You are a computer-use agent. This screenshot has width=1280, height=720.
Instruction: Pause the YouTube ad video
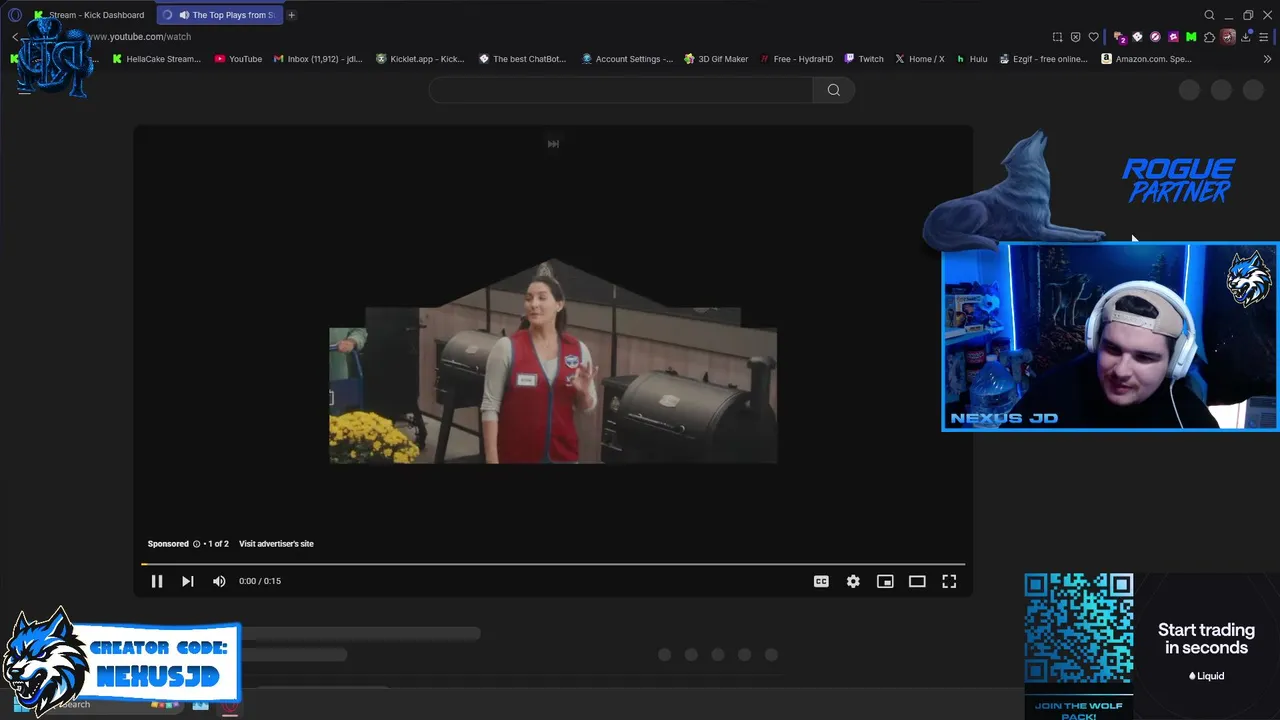pos(157,581)
